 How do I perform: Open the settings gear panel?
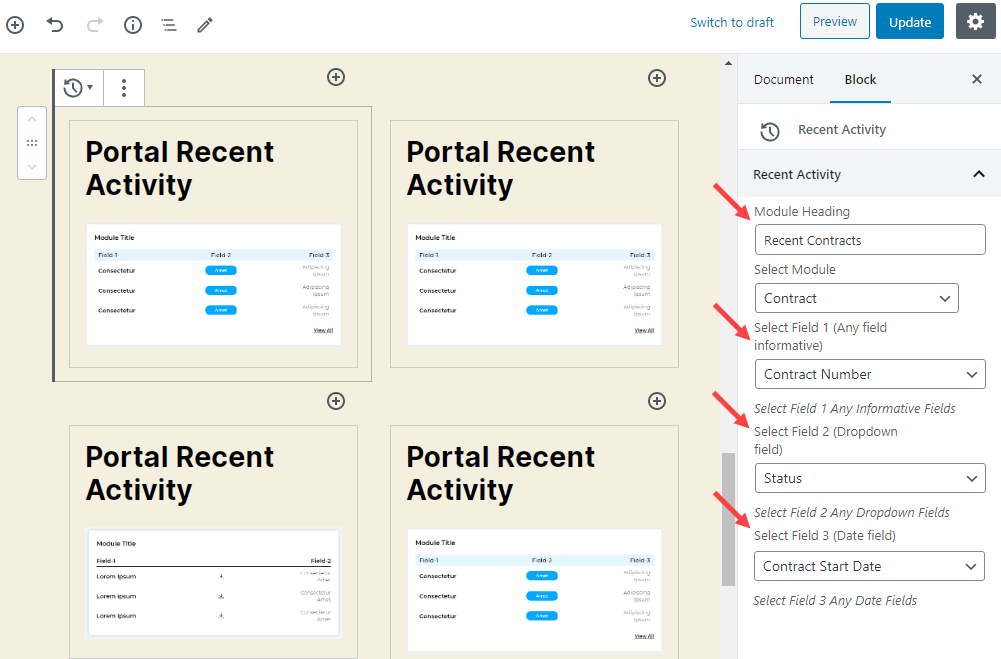pos(975,22)
